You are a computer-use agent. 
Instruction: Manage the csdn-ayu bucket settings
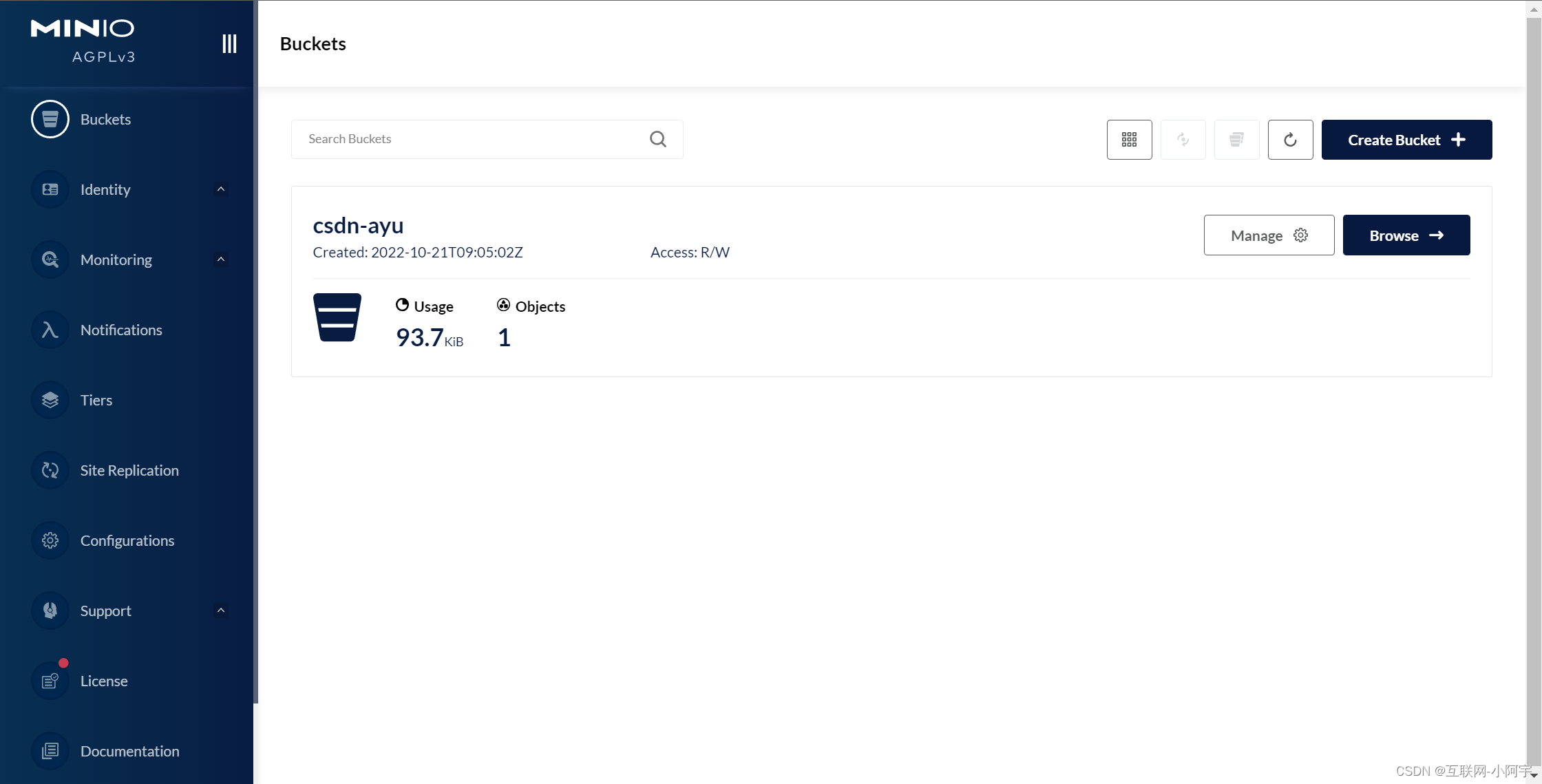pos(1269,235)
